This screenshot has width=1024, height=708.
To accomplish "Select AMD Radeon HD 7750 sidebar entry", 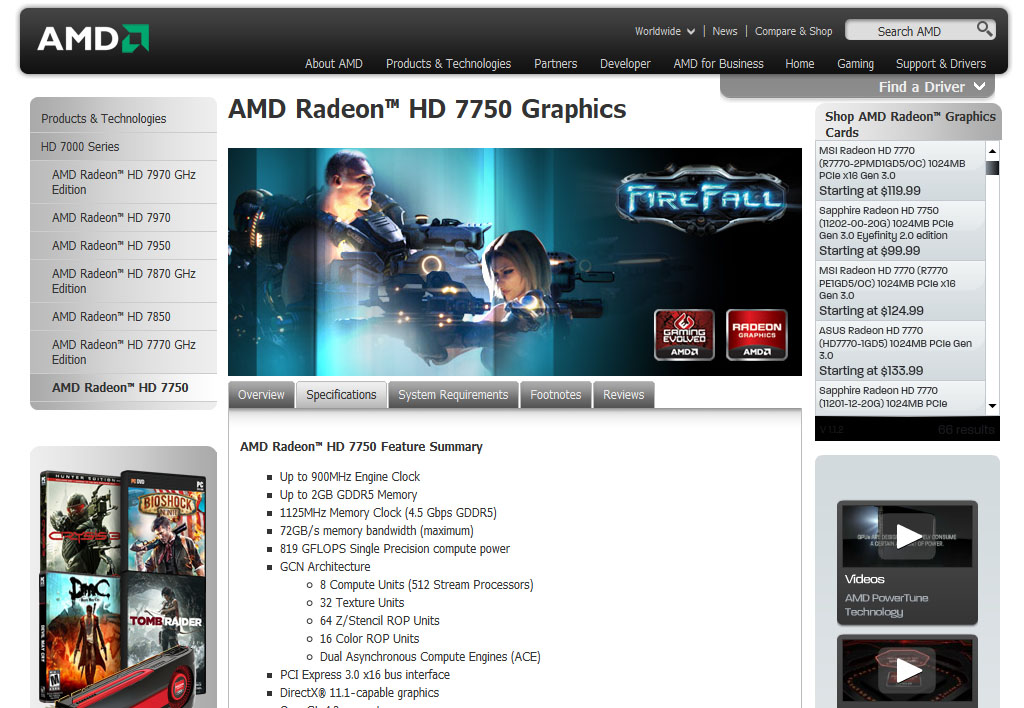I will (120, 387).
